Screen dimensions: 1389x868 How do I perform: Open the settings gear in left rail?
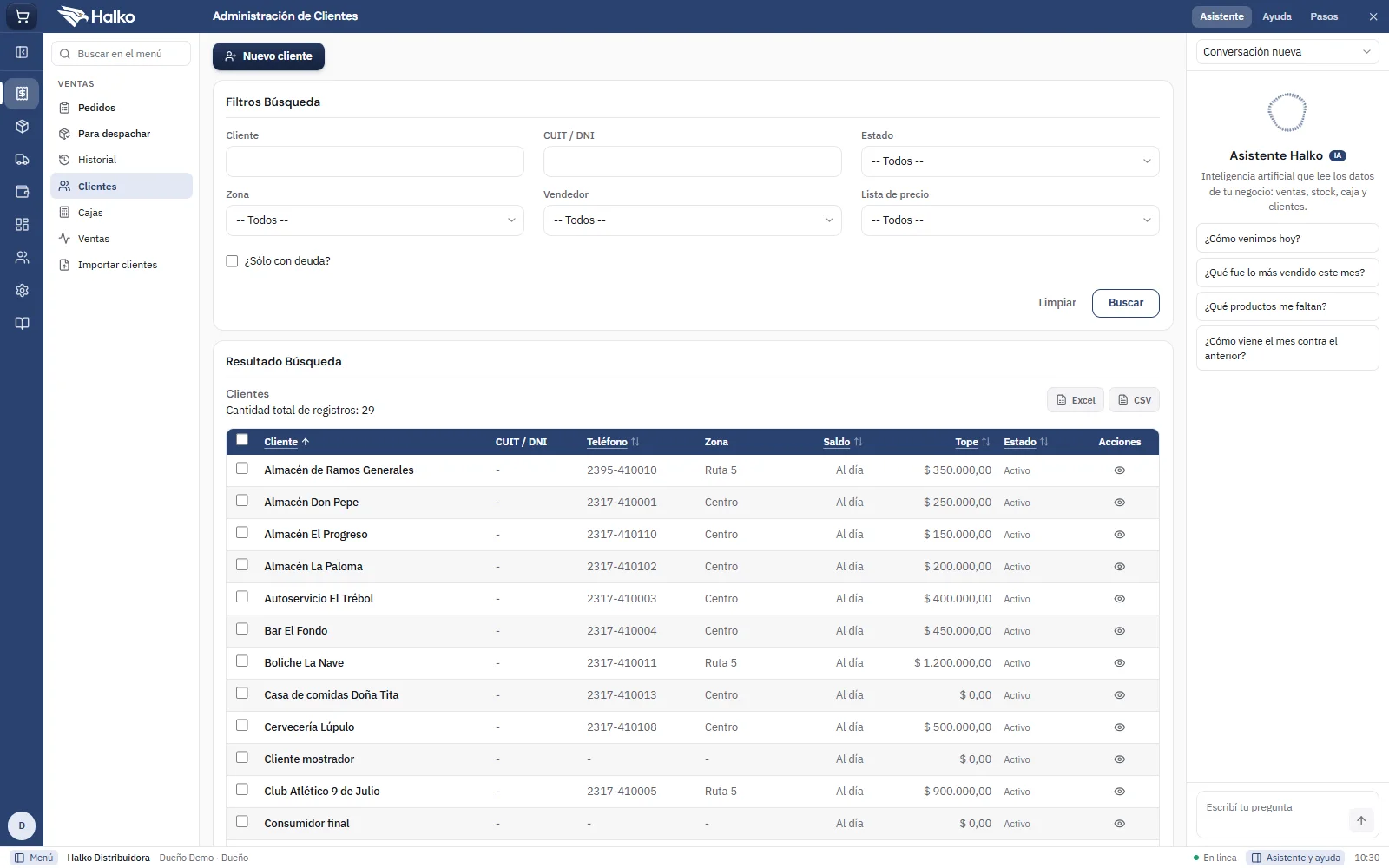pyautogui.click(x=22, y=291)
